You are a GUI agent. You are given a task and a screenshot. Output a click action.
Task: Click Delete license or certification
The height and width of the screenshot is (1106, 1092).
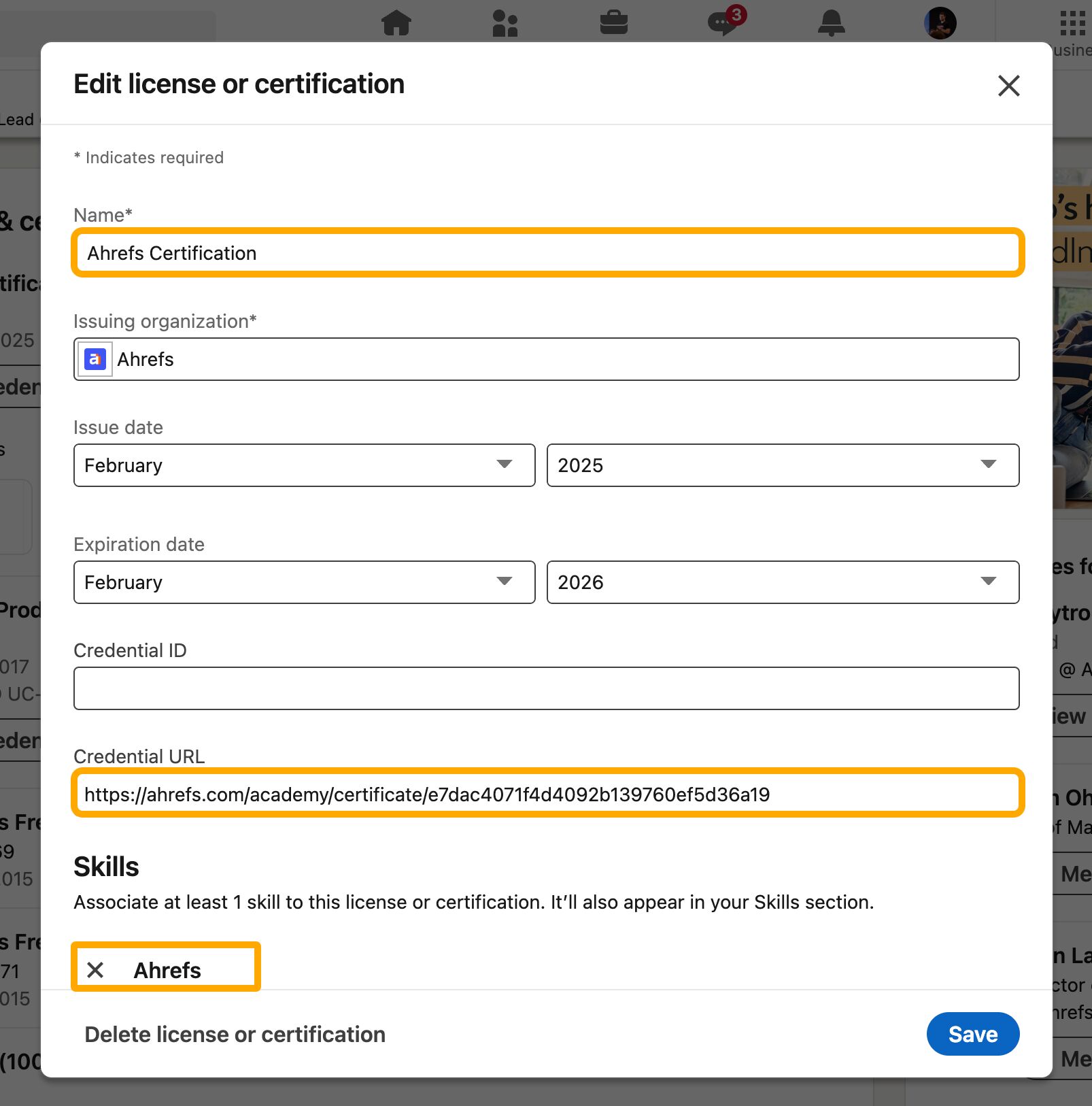pyautogui.click(x=235, y=1034)
